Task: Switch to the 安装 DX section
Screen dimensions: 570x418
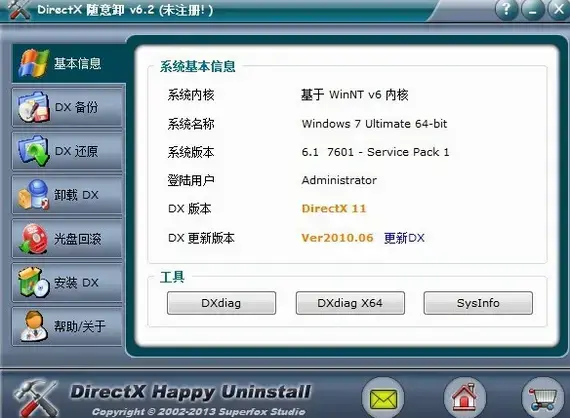Action: point(67,282)
